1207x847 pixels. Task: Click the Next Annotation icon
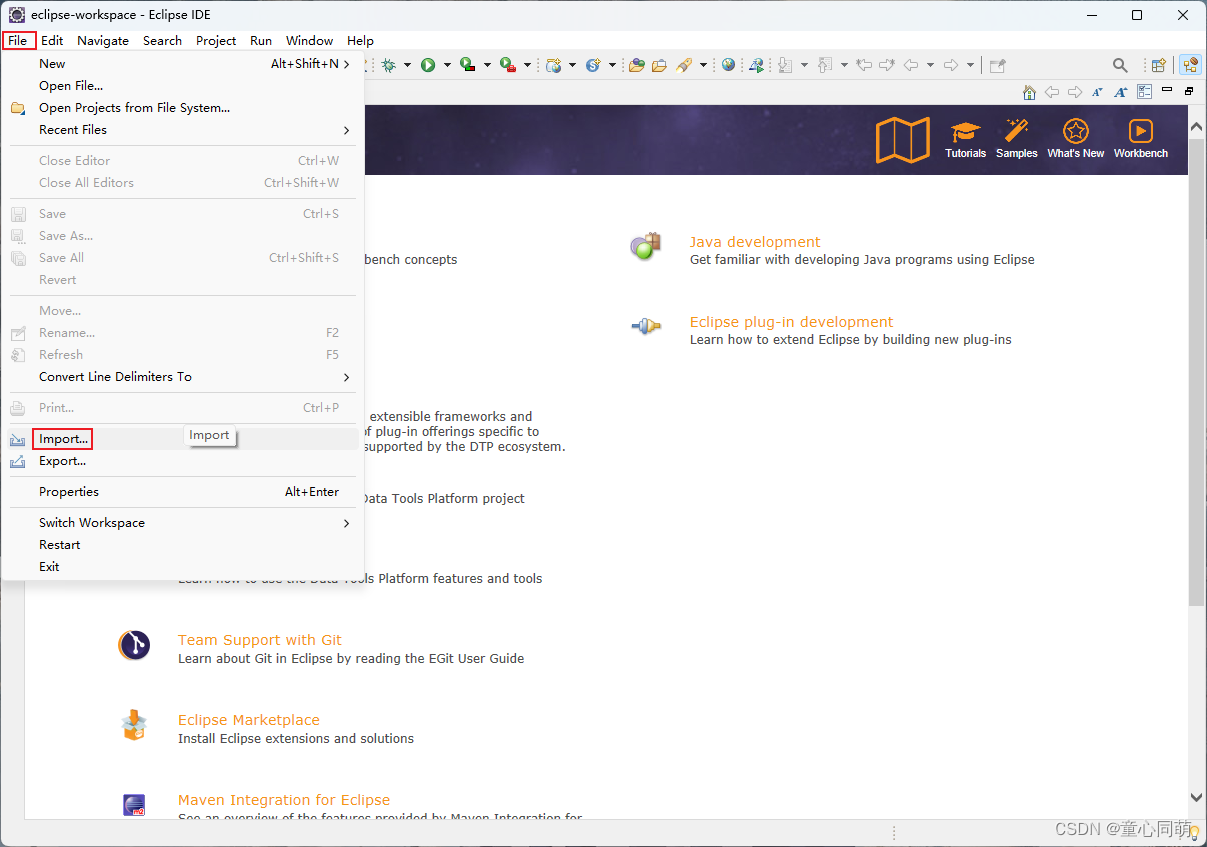tap(785, 65)
